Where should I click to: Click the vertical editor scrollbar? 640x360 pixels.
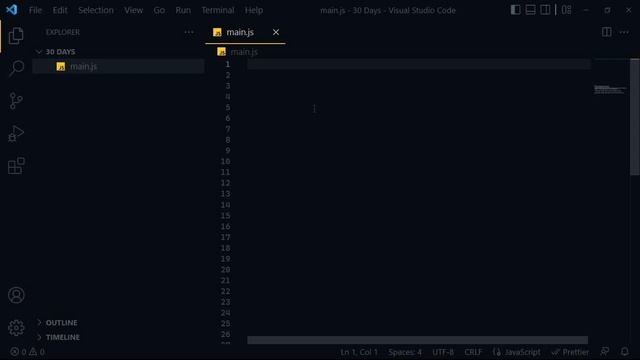pos(635,117)
